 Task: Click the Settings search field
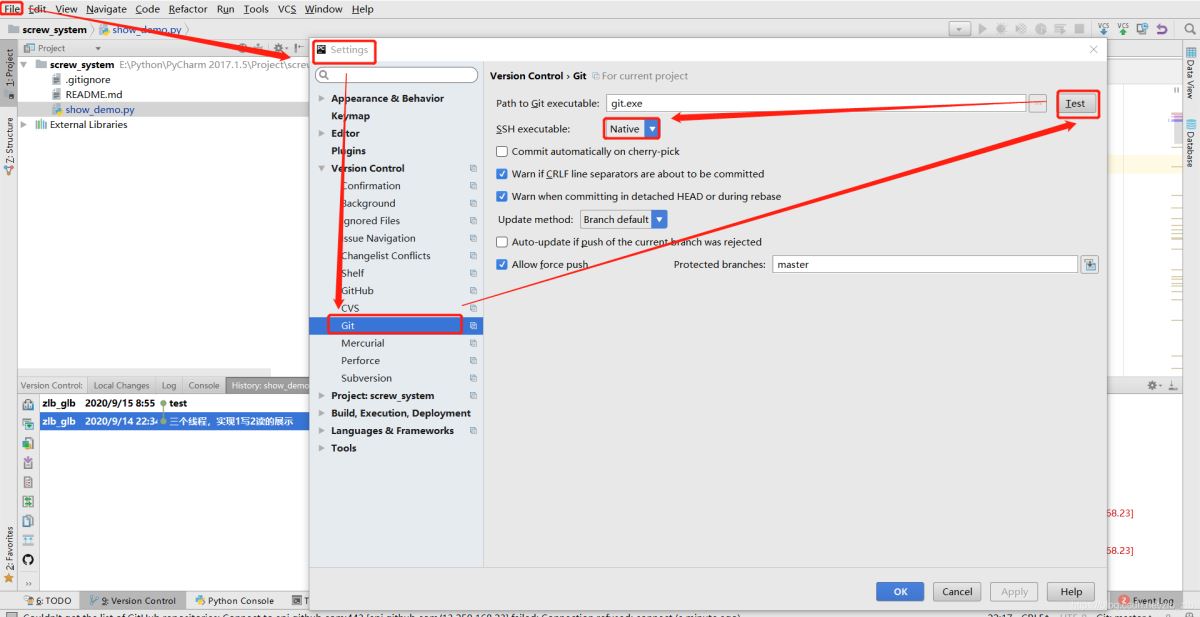[397, 75]
